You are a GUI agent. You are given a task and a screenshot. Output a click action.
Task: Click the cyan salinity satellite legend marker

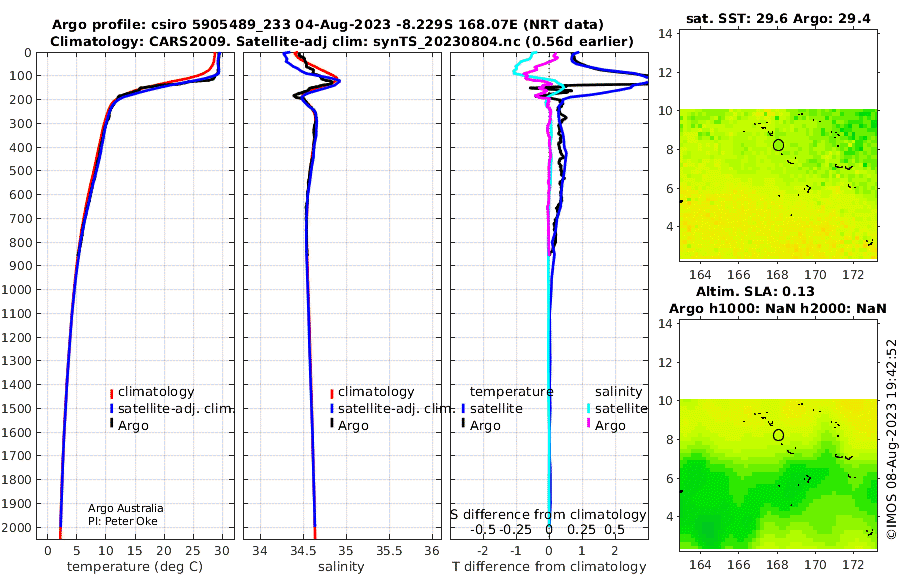(x=588, y=409)
